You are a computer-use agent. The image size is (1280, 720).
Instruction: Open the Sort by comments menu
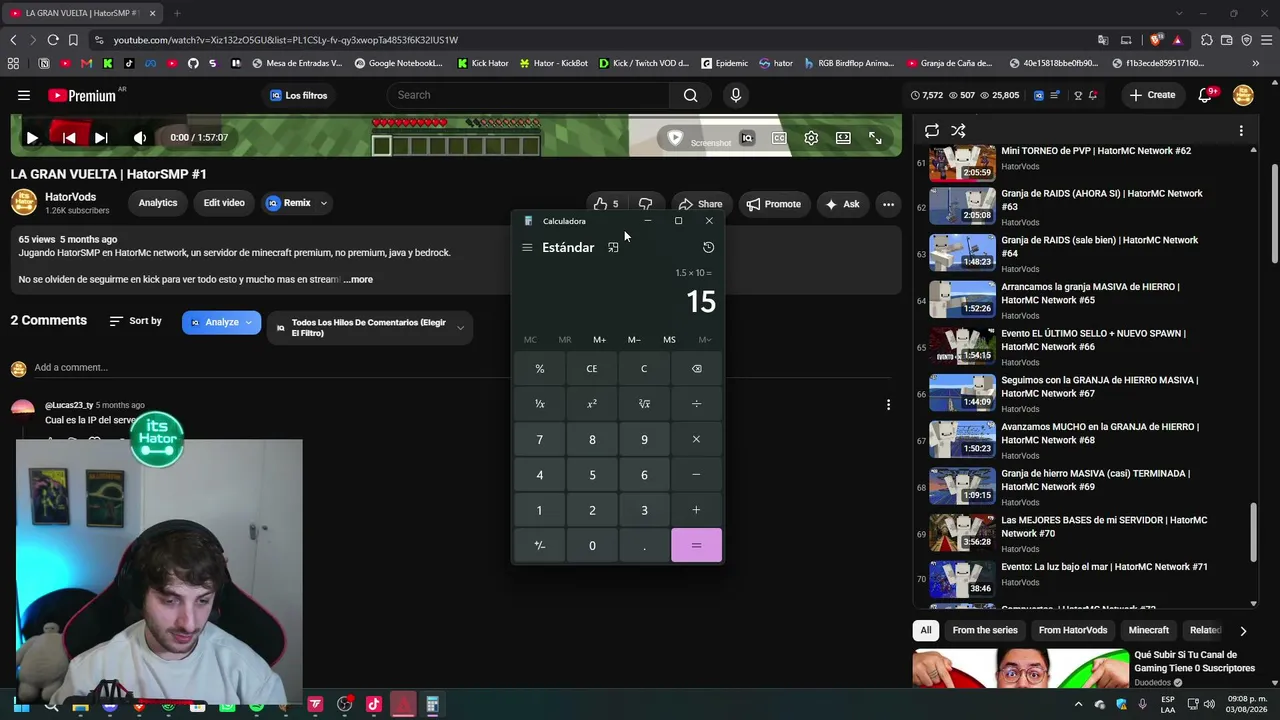point(135,321)
